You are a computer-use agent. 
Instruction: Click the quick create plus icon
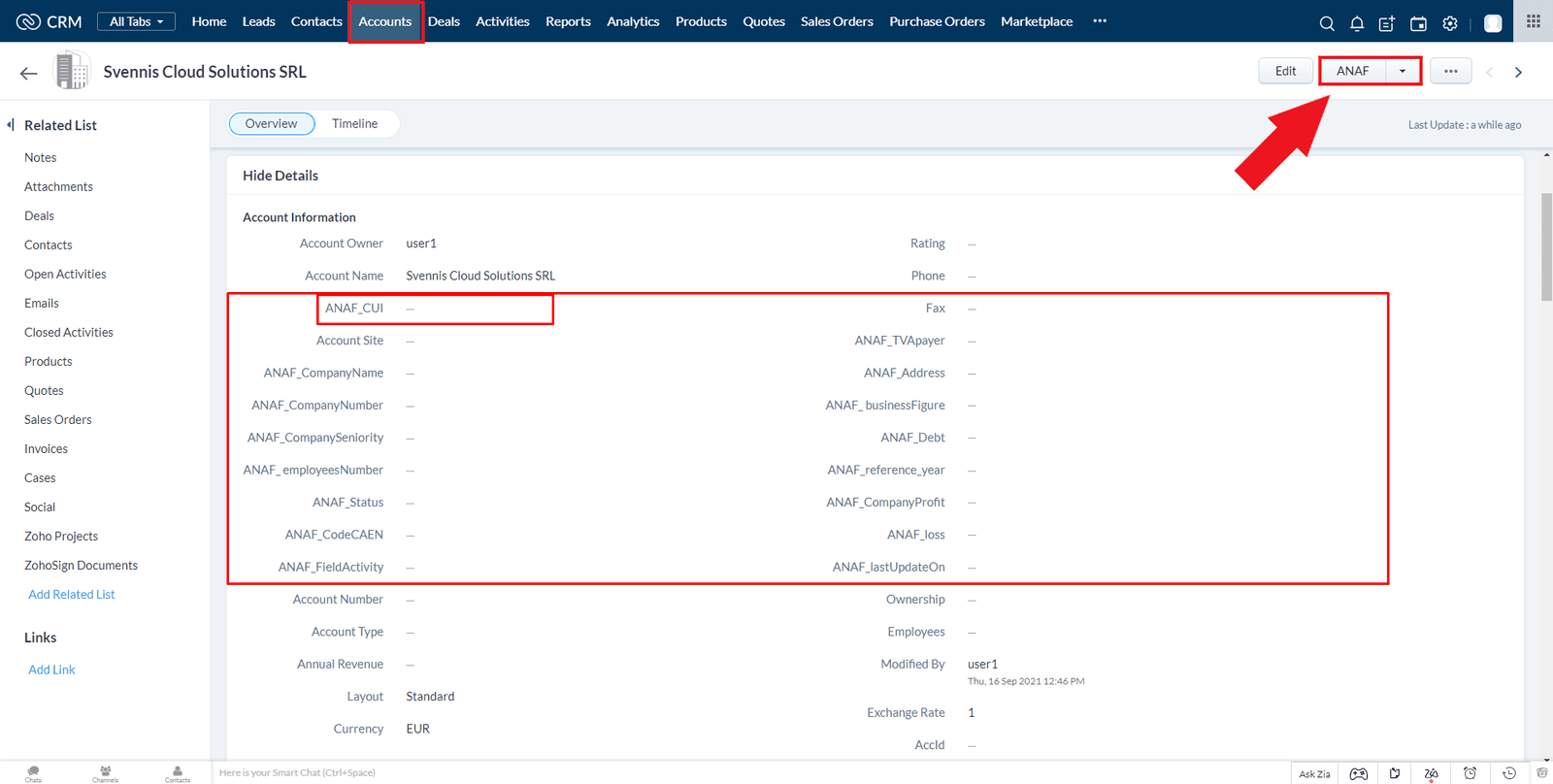click(1387, 23)
